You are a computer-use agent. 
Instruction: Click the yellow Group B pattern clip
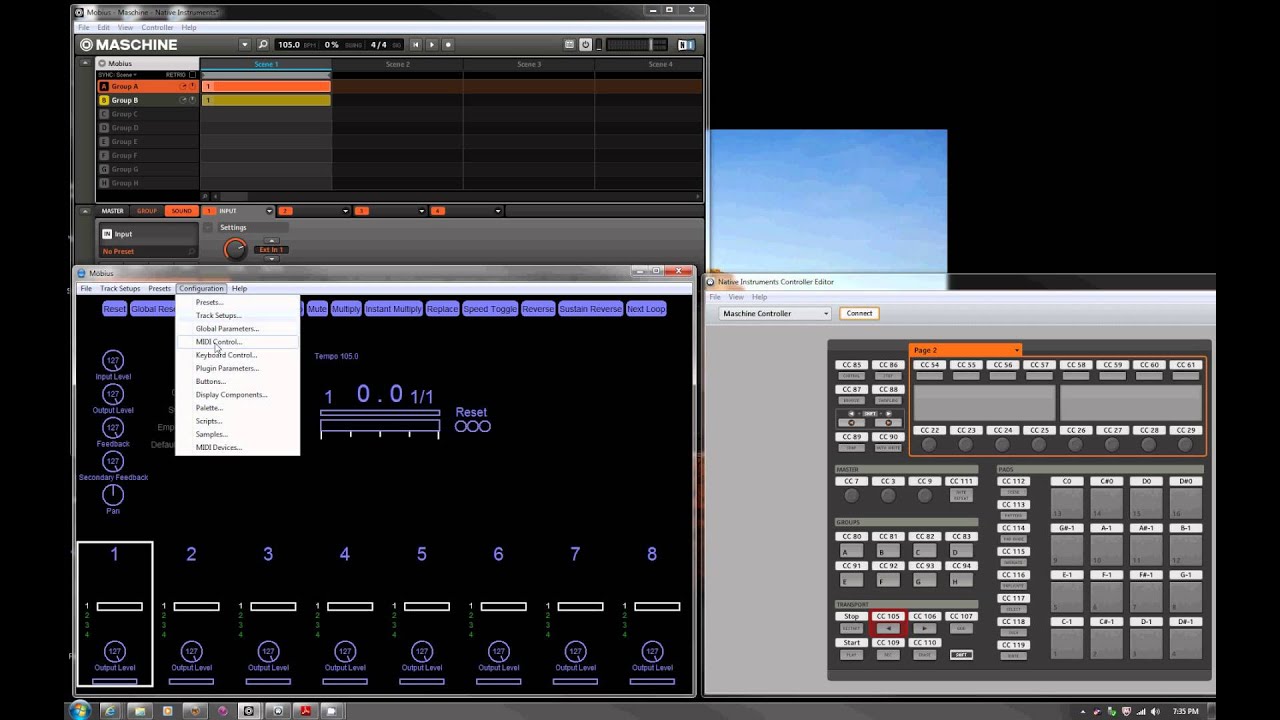click(x=266, y=100)
